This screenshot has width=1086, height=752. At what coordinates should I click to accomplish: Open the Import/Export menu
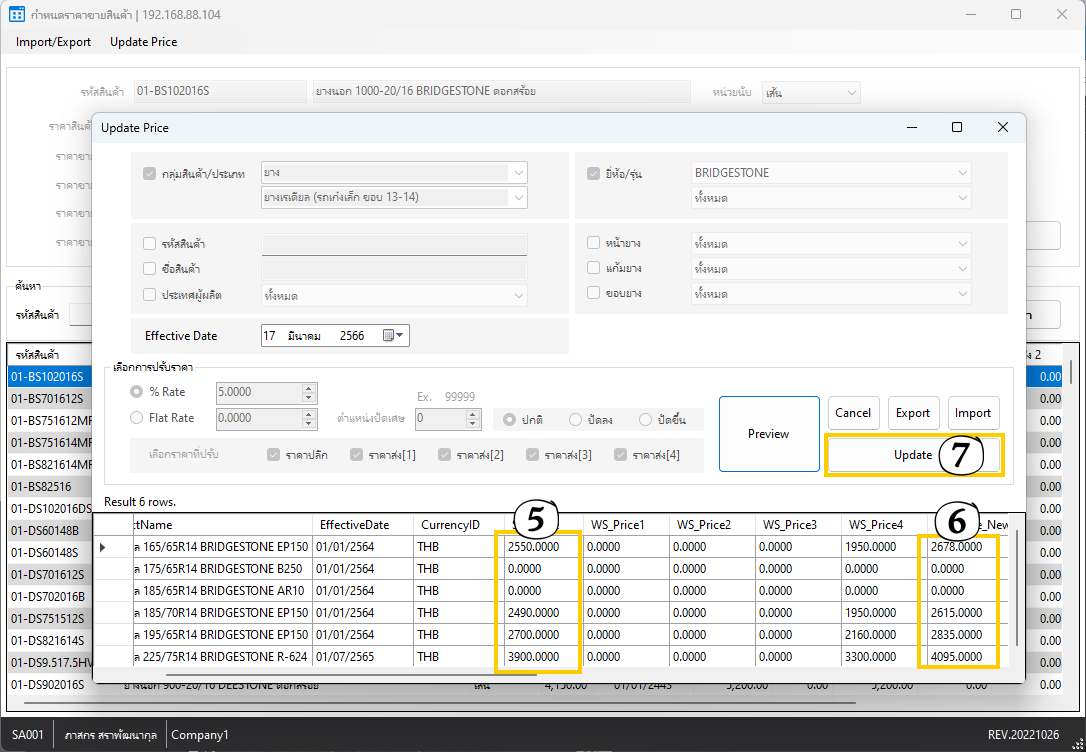point(53,42)
